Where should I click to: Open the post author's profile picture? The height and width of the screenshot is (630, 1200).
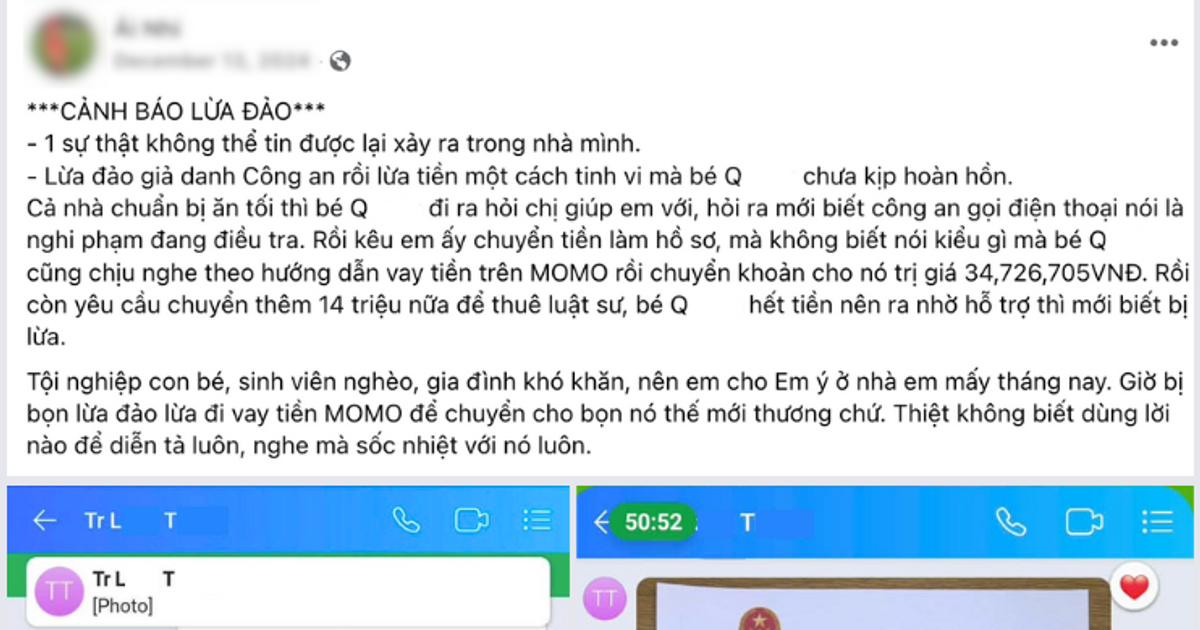click(x=64, y=43)
